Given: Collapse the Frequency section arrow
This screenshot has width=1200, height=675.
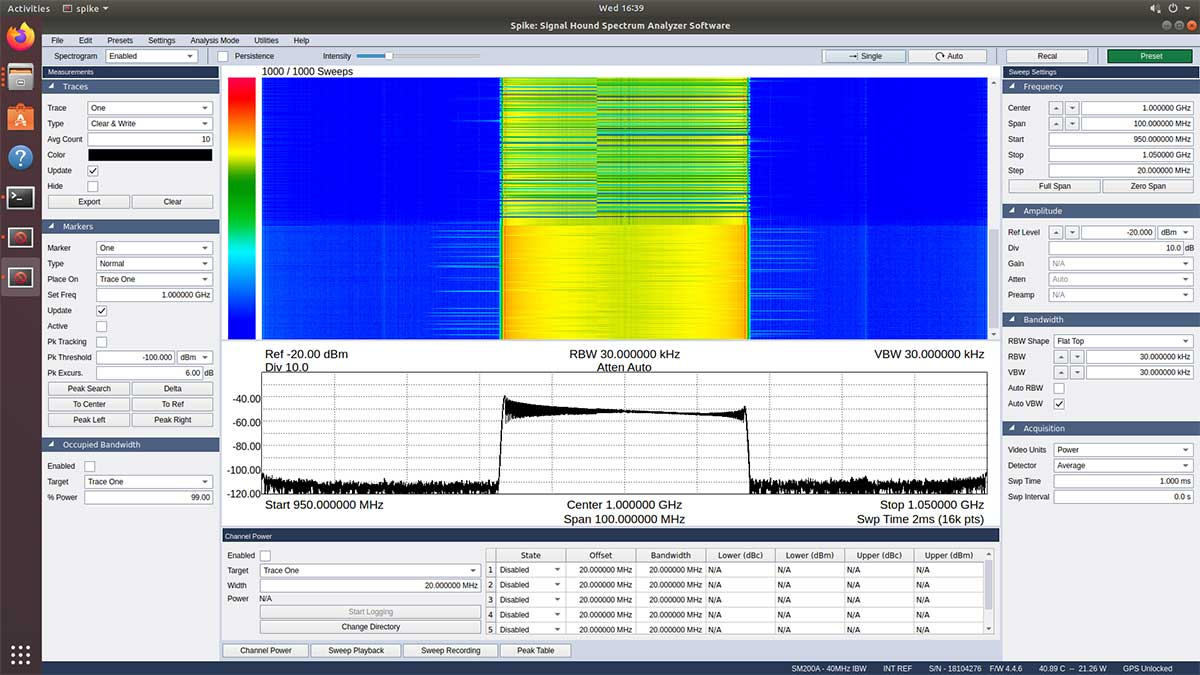Looking at the screenshot, I should point(1012,87).
